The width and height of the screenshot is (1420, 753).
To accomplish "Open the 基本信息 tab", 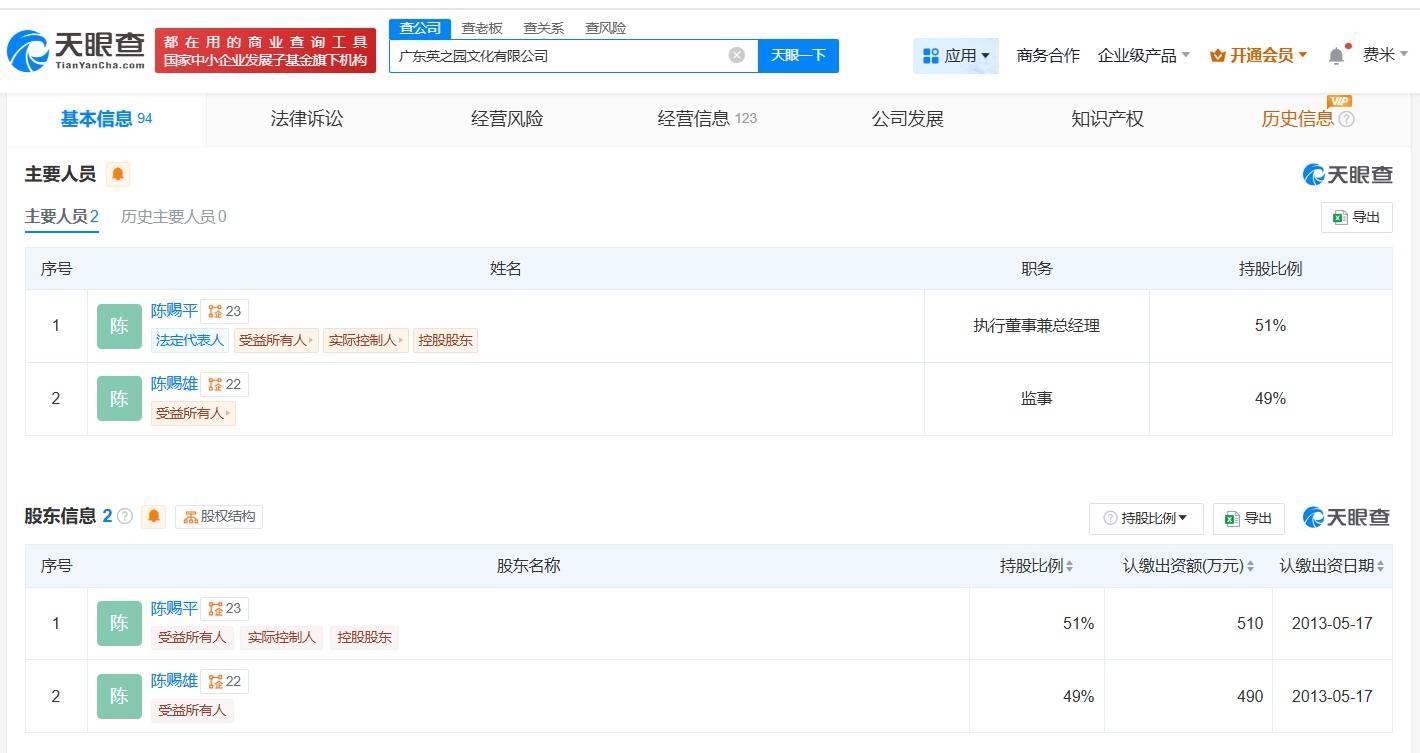I will coord(106,119).
